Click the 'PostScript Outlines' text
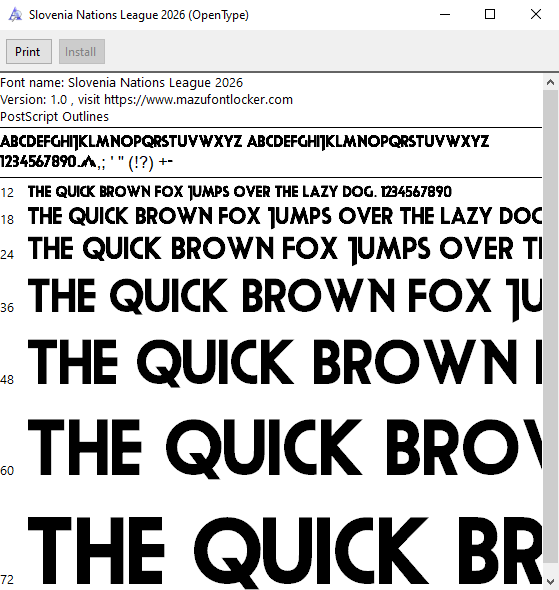Screen dimensions: 559x590 point(55,117)
